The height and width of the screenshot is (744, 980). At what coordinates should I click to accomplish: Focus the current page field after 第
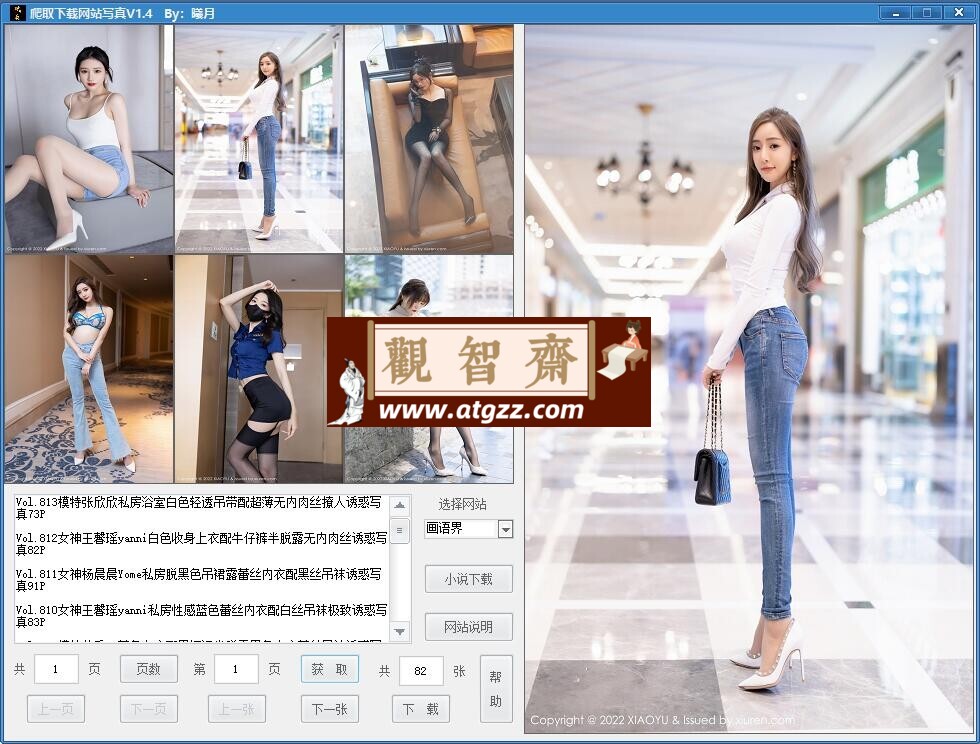click(236, 670)
